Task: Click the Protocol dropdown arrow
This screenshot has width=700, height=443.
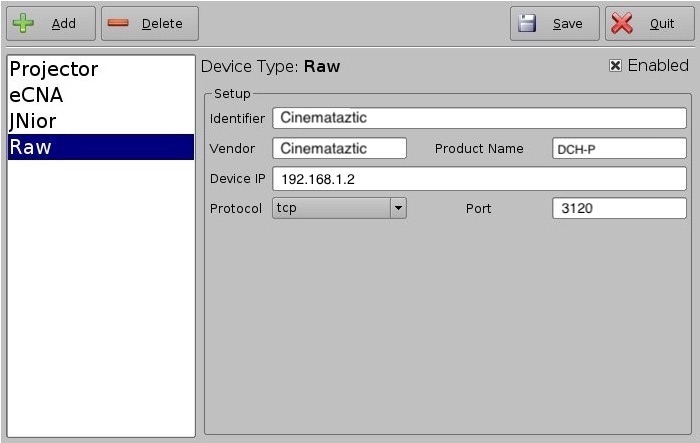Action: 398,208
